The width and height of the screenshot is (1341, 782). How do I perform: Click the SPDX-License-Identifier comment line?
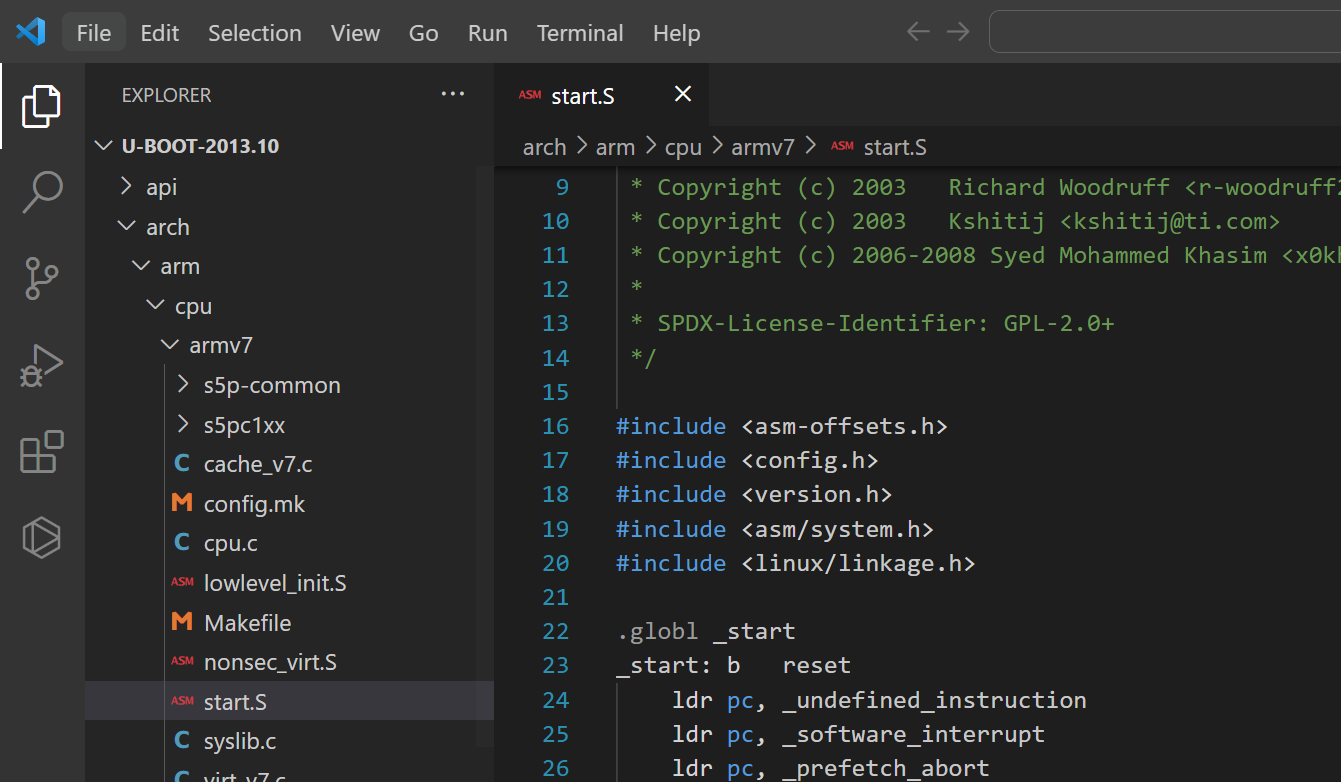[x=872, y=323]
